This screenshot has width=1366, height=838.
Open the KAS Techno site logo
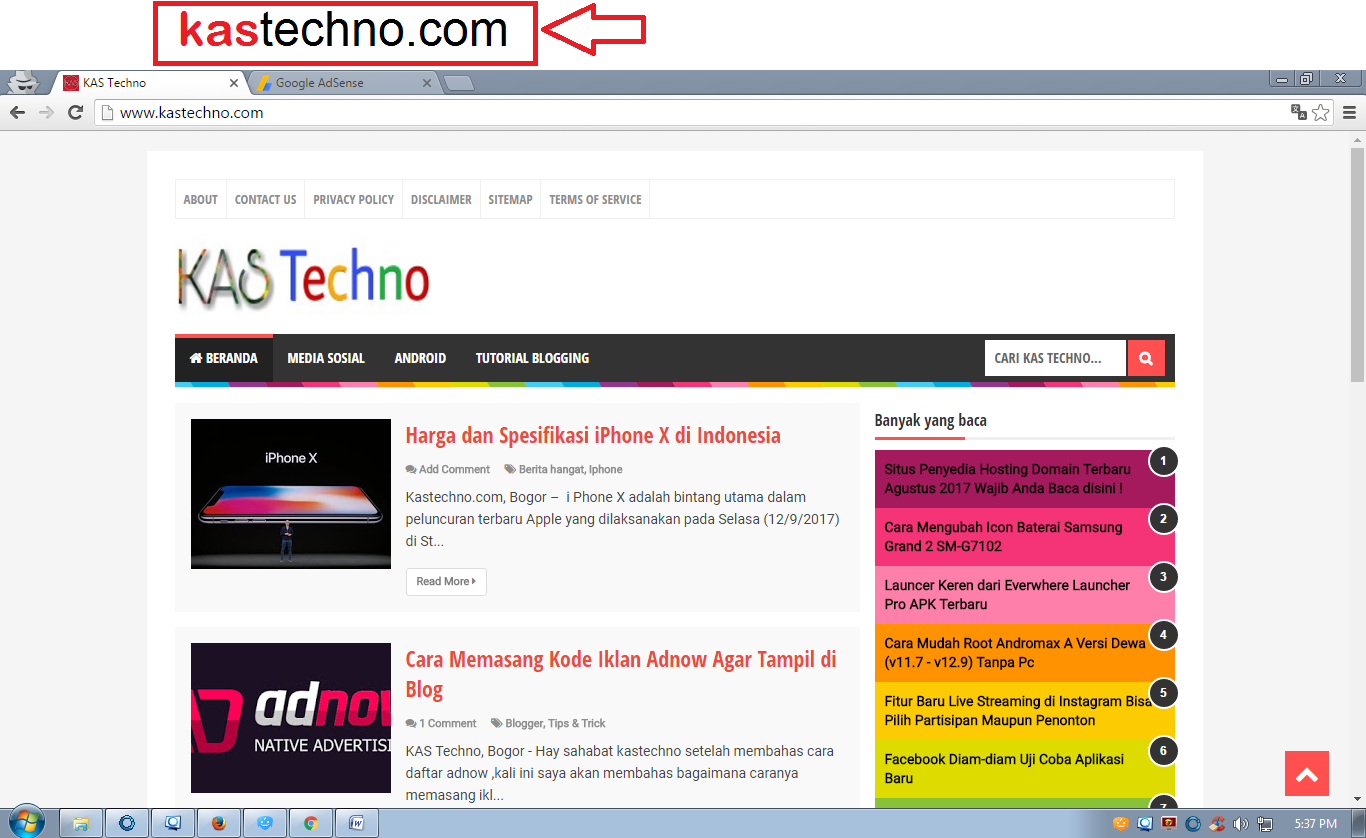coord(303,276)
